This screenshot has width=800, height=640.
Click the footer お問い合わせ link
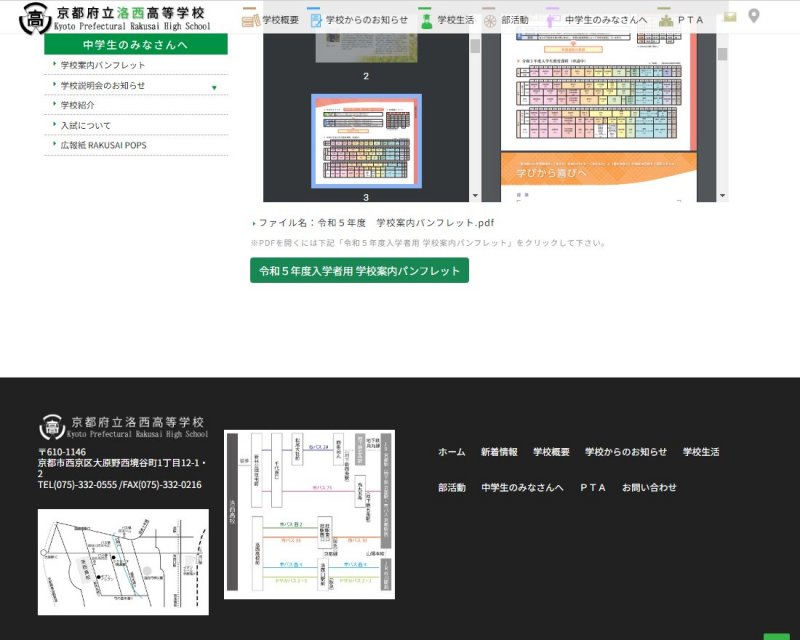tap(649, 488)
